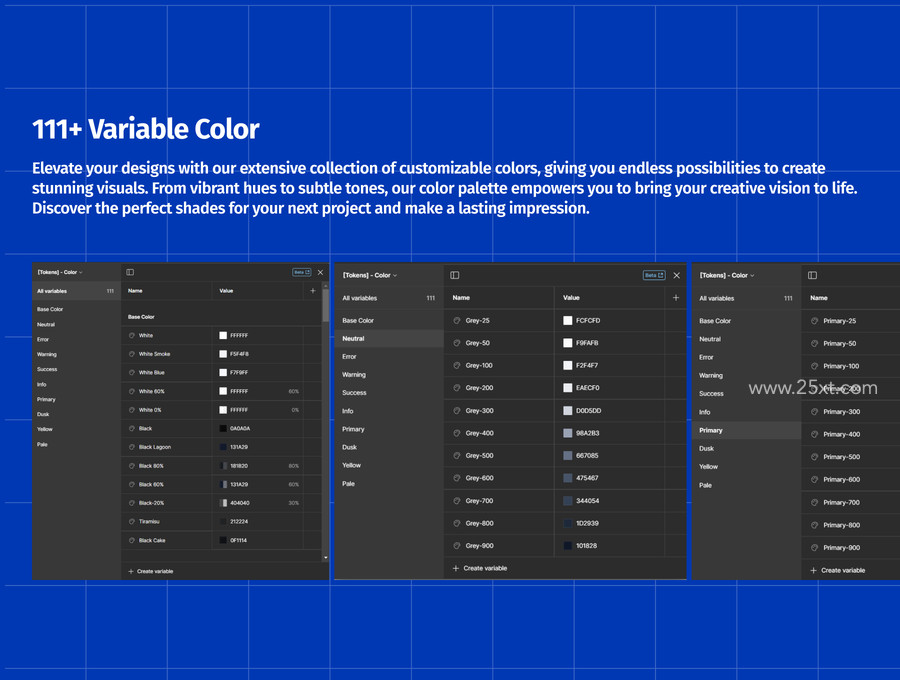Open [Tokens] - Color dropdown in Grey variables panel
This screenshot has height=680, width=900.
pos(370,275)
